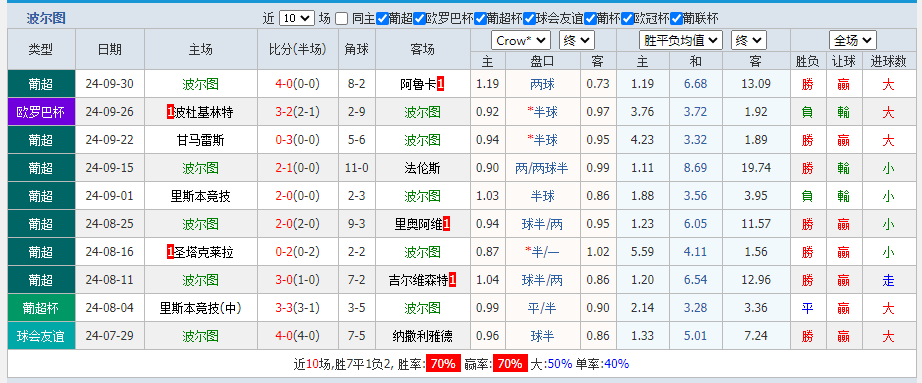Click home team 里斯本竞技(中) in 葡超杯 row
Viewport: 922px width, 383px height.
click(x=201, y=308)
